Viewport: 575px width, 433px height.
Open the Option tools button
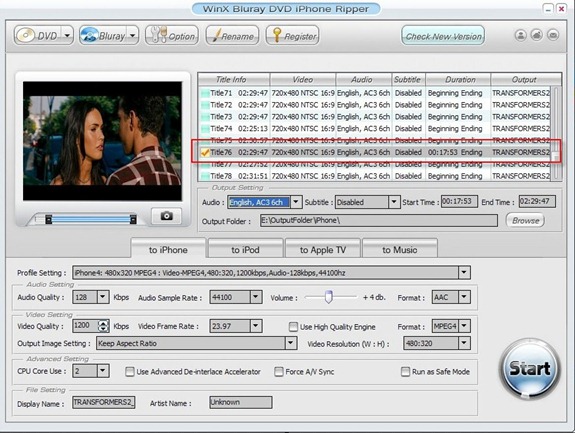tap(172, 36)
